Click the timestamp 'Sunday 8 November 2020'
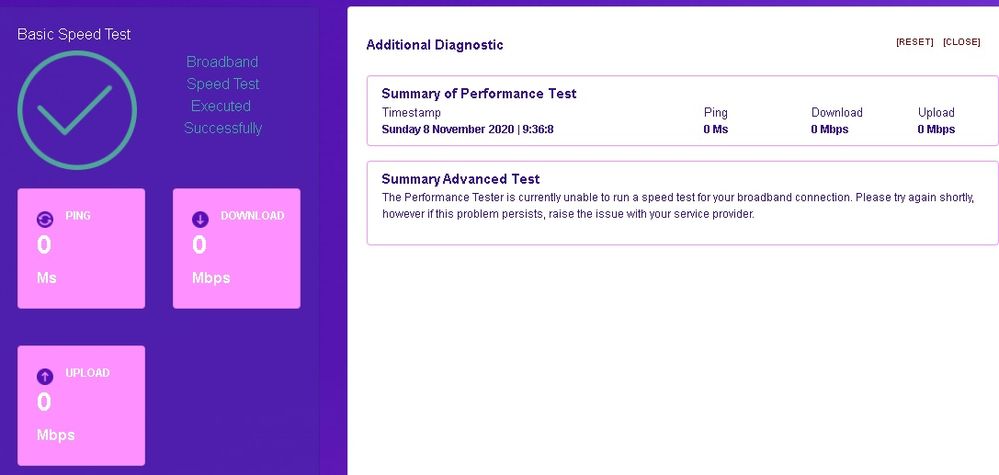This screenshot has height=475, width=999. pos(447,129)
